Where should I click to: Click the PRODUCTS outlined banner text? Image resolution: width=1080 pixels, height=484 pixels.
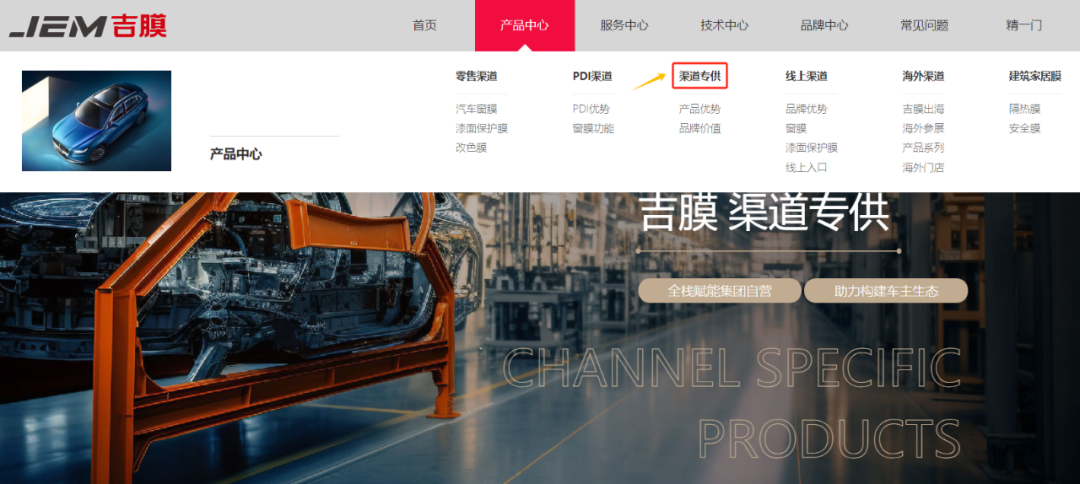(830, 438)
